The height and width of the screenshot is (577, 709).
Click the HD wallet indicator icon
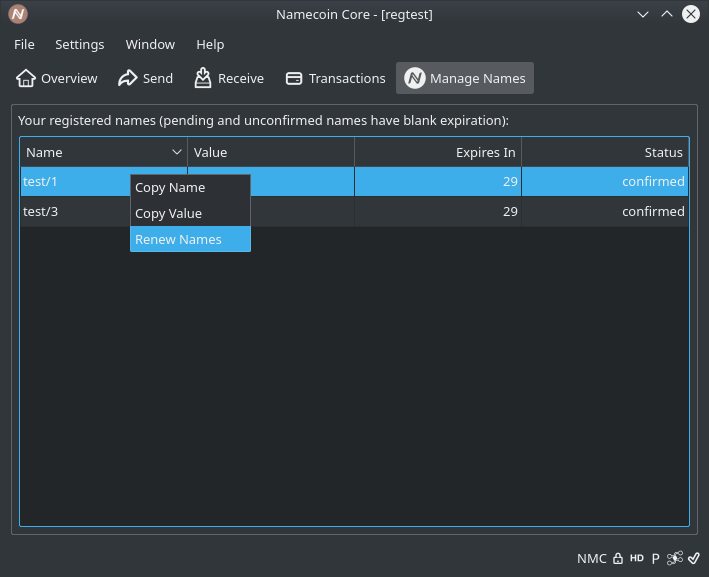tap(637, 558)
